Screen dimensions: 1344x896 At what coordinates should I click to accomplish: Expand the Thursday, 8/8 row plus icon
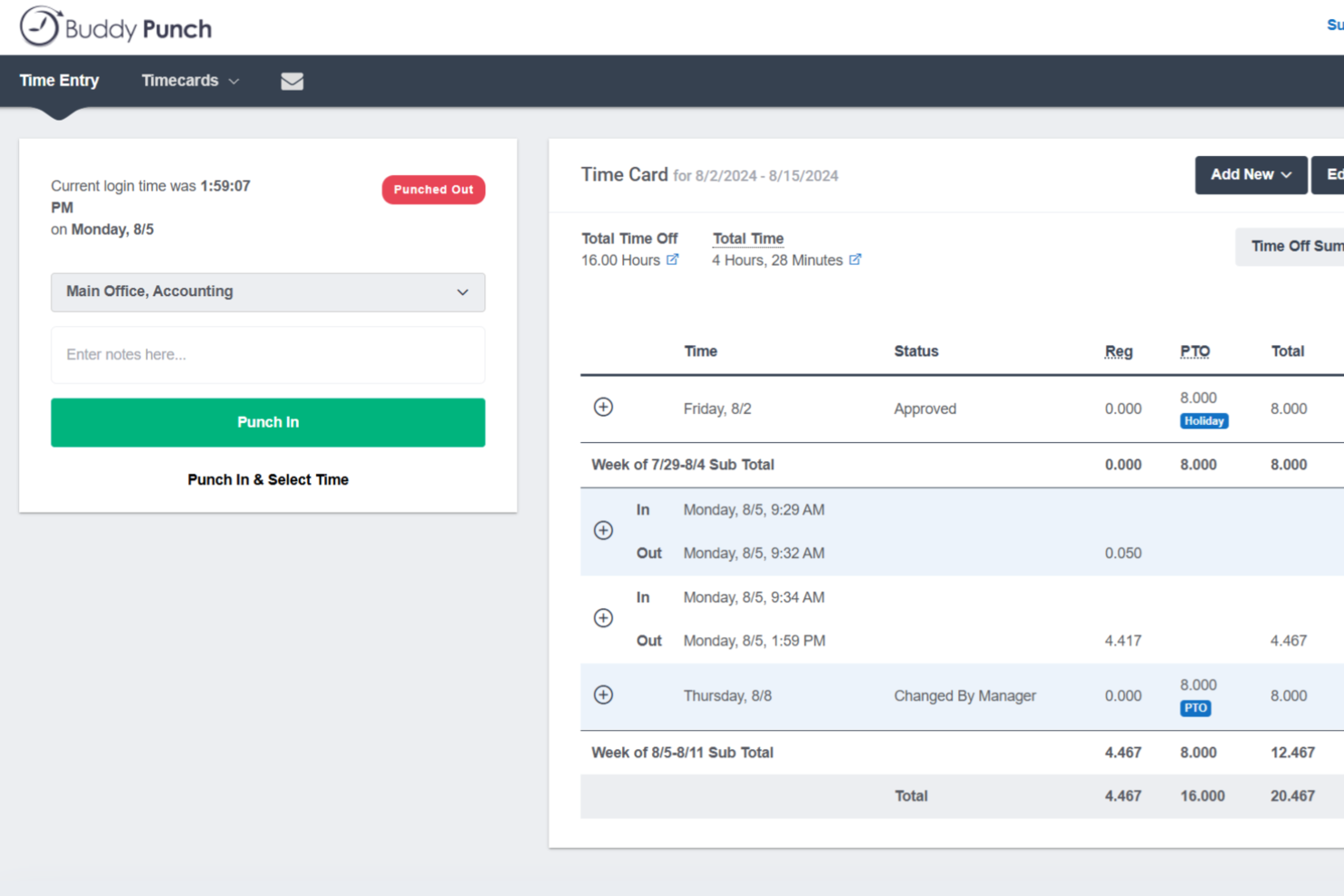[603, 694]
